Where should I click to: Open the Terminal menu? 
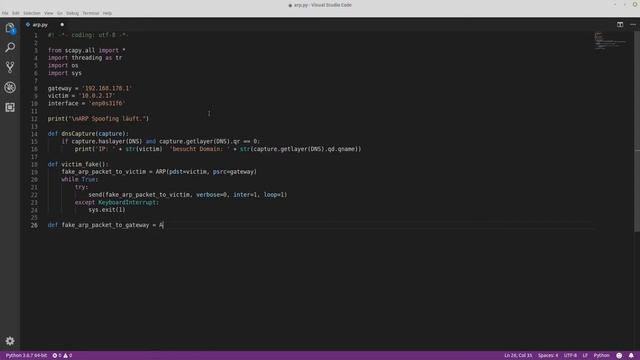(91, 13)
